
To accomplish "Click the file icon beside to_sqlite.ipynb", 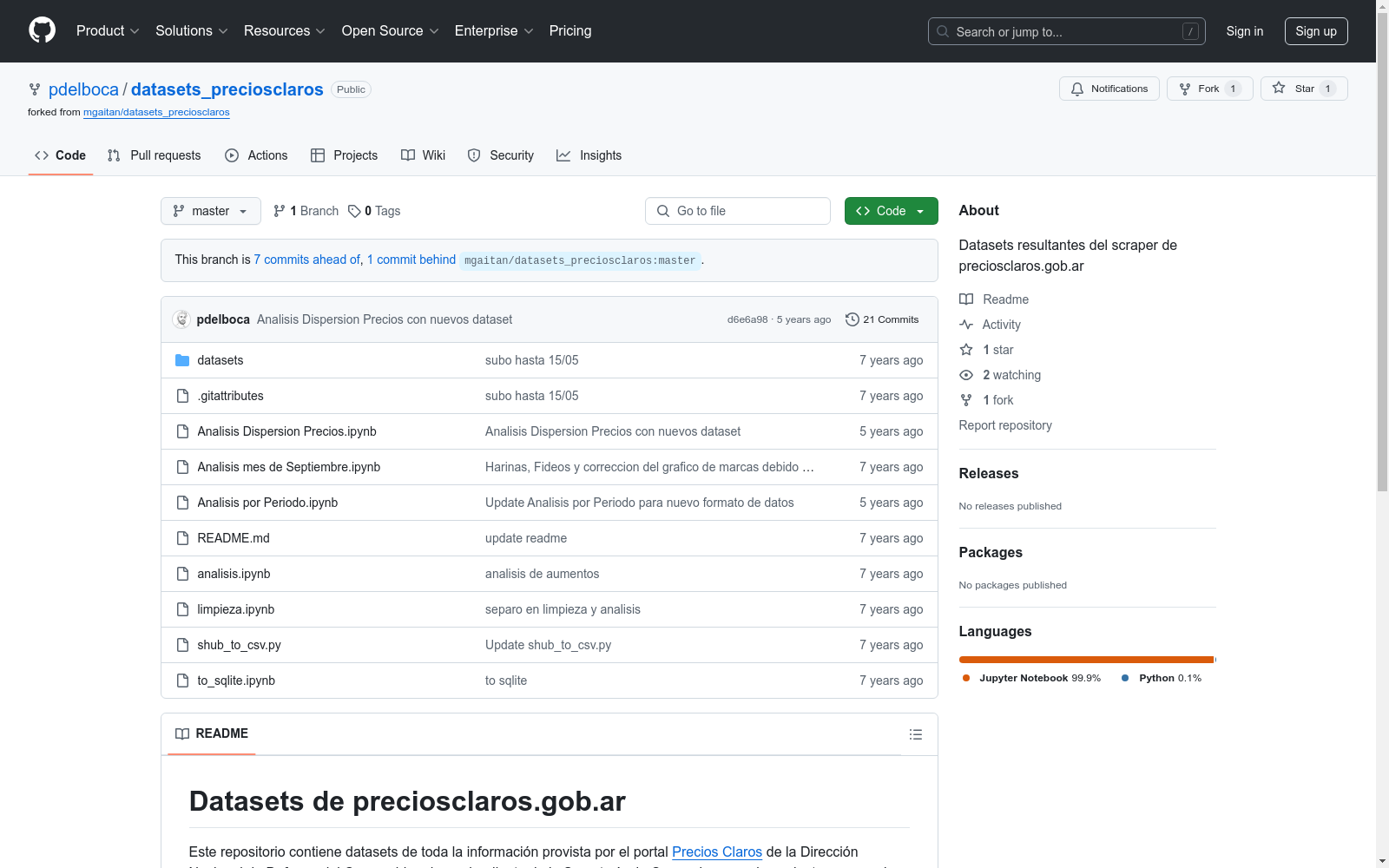I will [x=182, y=681].
